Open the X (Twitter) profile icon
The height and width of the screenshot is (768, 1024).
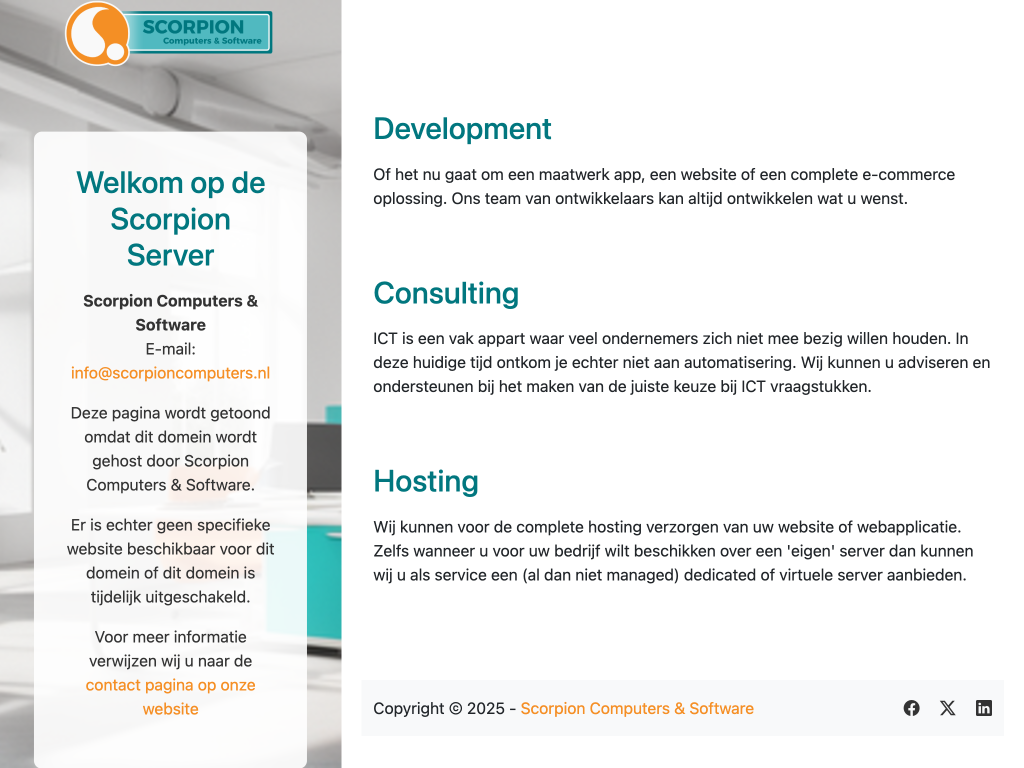coord(947,708)
